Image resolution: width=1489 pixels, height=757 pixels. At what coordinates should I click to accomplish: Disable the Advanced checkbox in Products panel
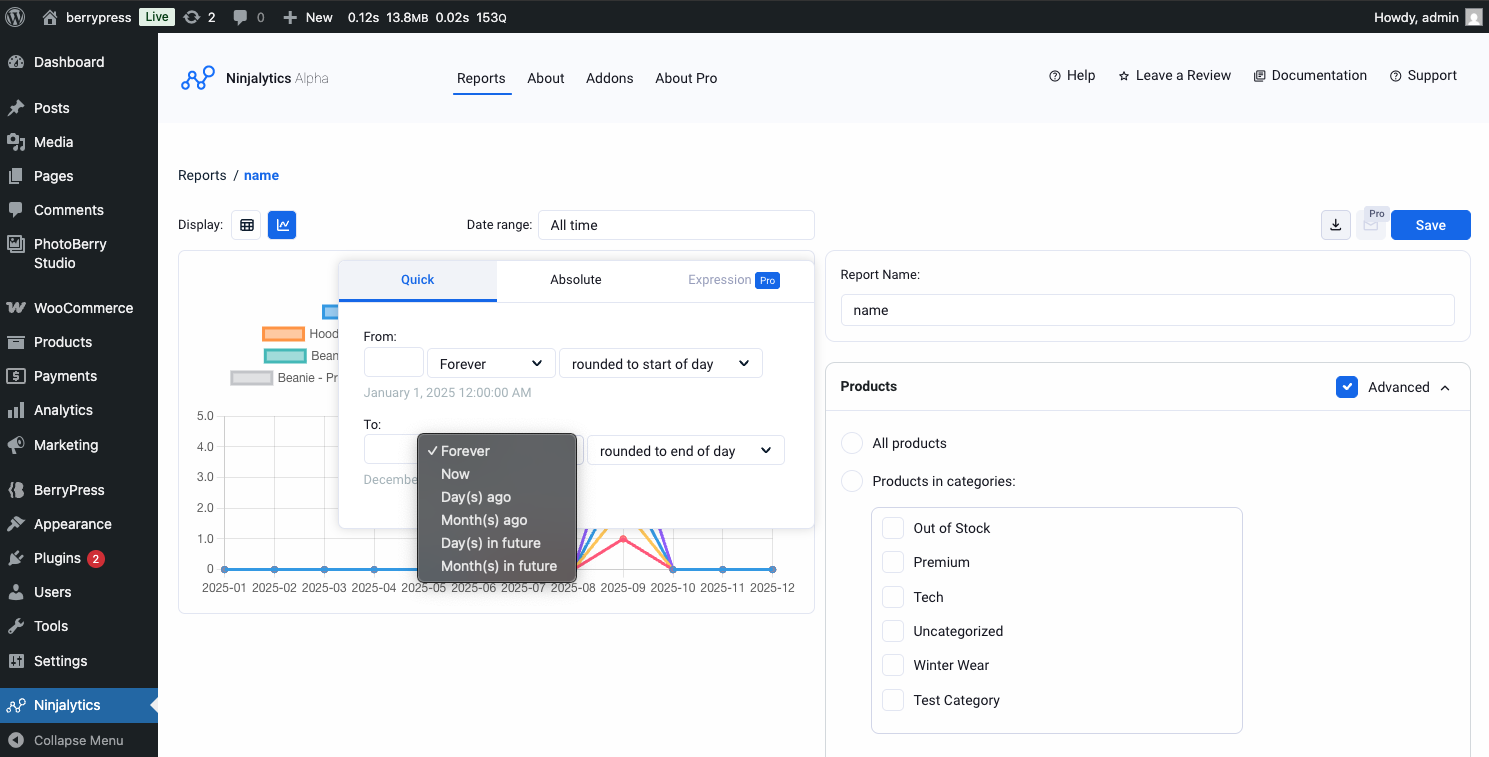[x=1347, y=387]
